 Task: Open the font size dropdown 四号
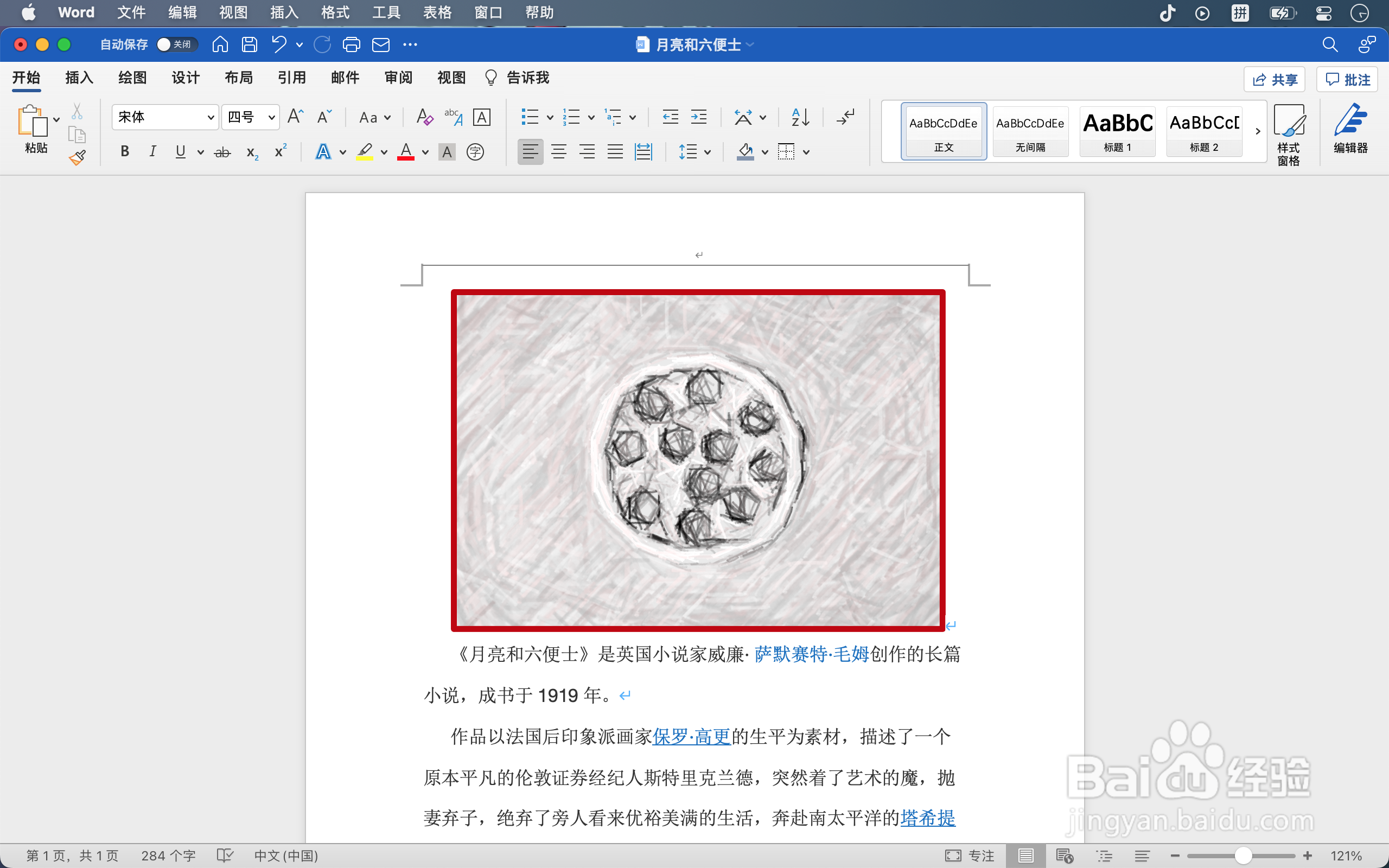pos(251,117)
